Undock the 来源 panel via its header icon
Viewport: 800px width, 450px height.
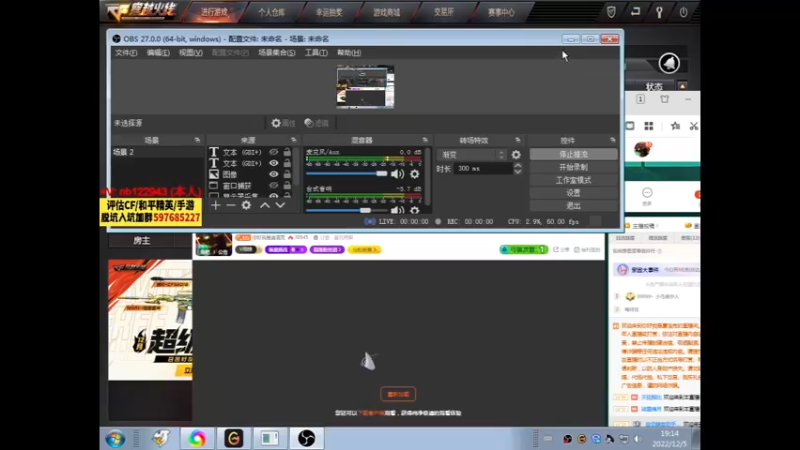tap(293, 140)
